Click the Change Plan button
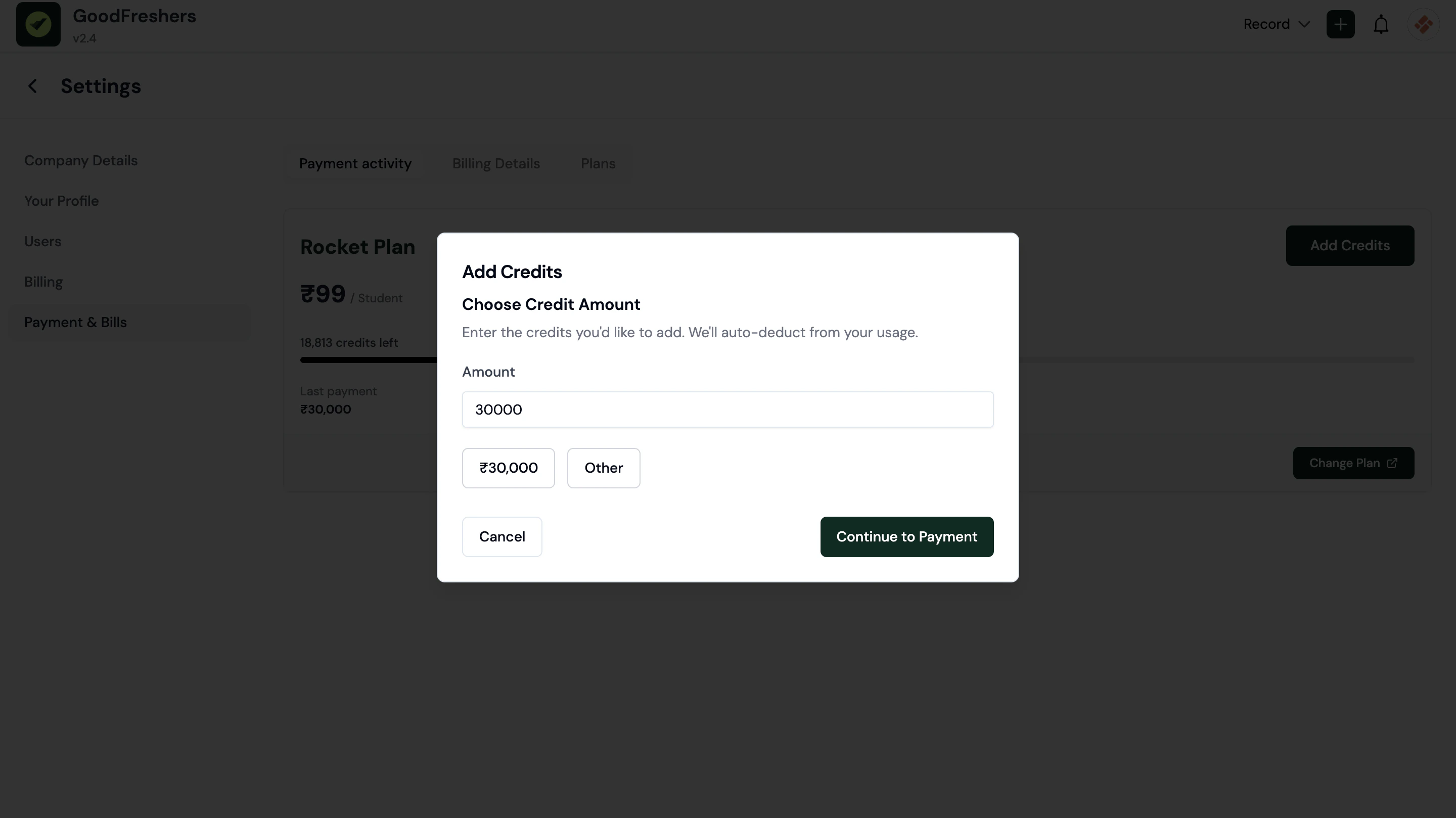 click(1353, 463)
